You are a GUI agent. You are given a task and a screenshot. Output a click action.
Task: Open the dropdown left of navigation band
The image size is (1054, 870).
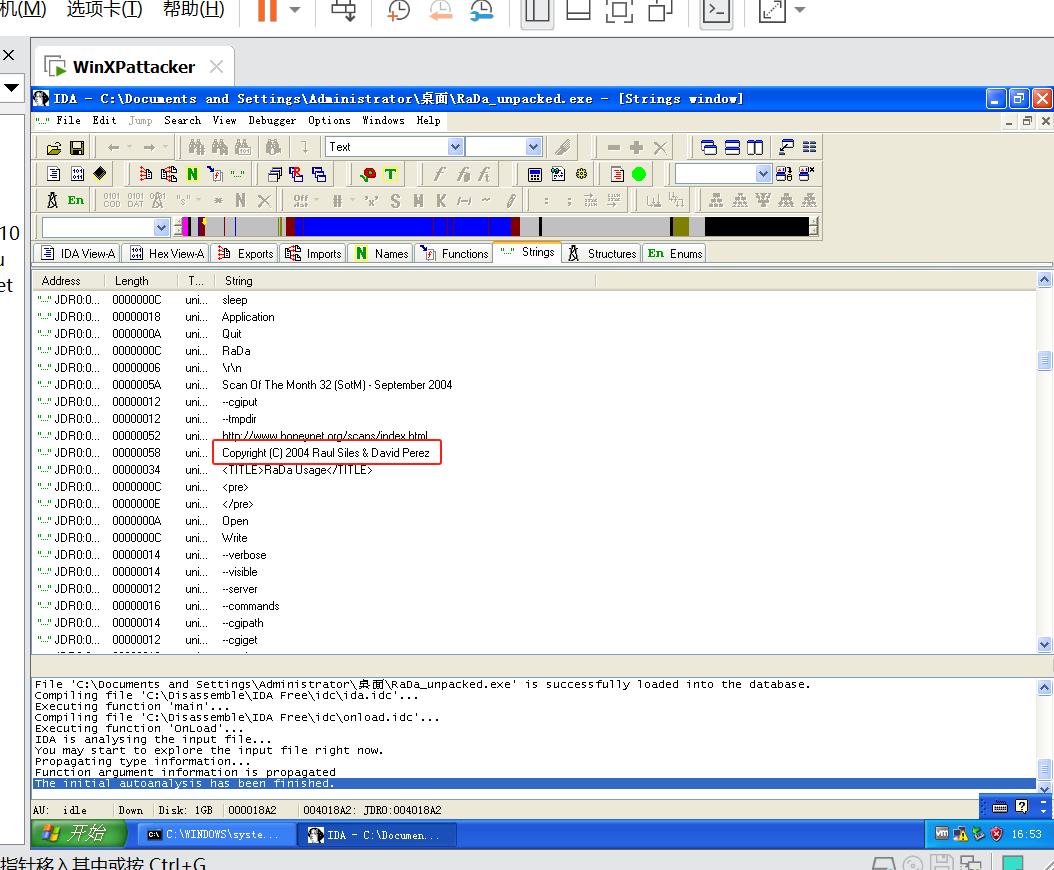coord(161,227)
